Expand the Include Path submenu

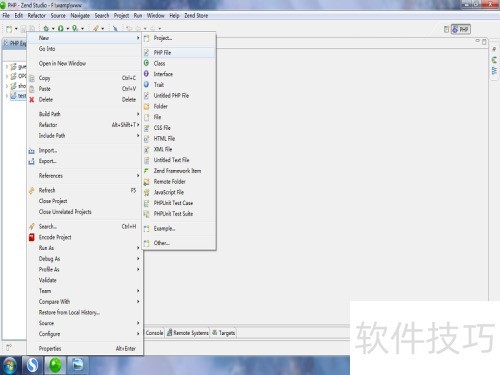click(138, 136)
